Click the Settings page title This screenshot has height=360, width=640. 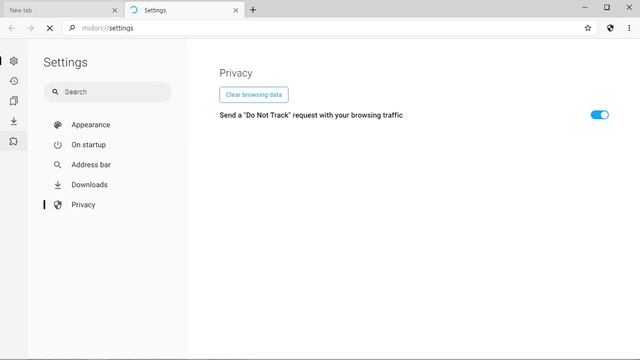[65, 62]
